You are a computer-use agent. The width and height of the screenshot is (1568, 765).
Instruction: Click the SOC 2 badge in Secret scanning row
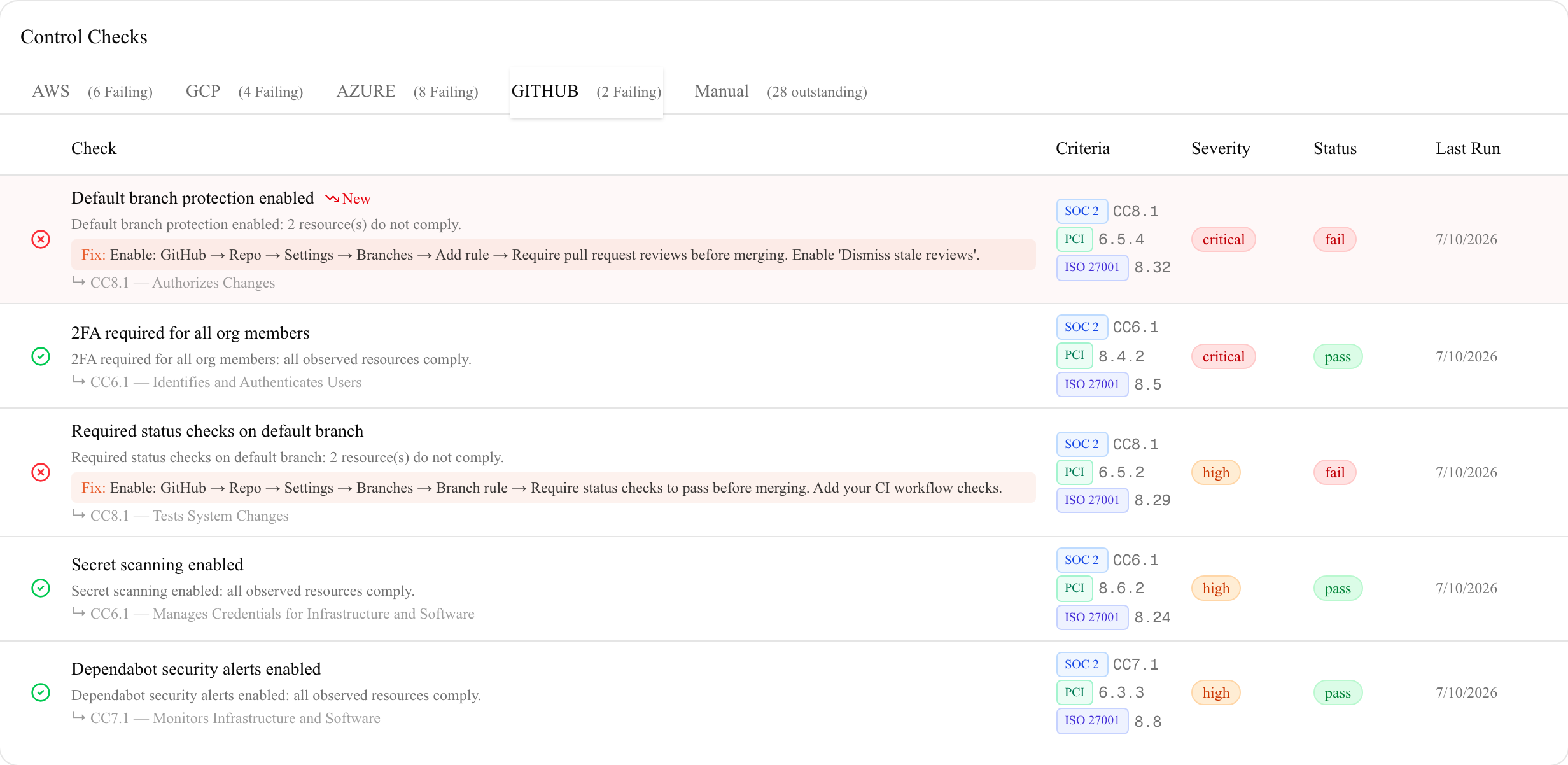(x=1082, y=560)
